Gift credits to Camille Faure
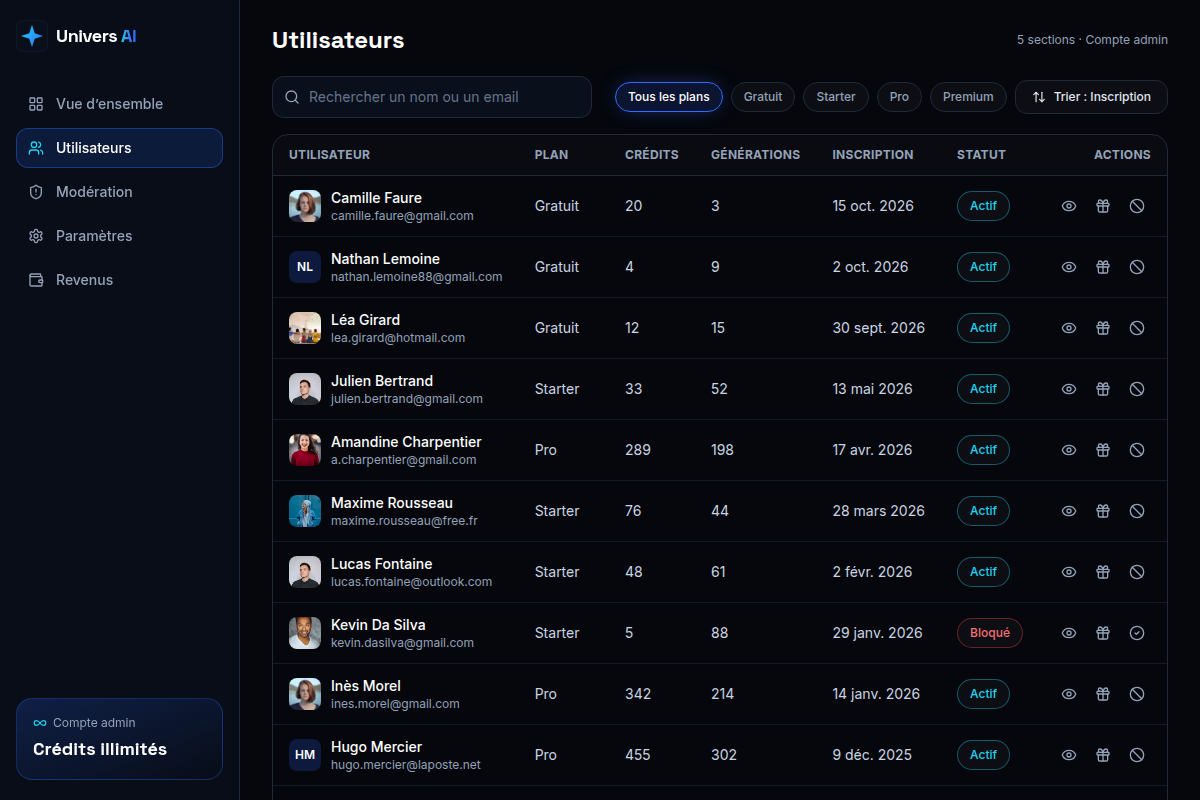Viewport: 1200px width, 800px height. click(x=1103, y=206)
